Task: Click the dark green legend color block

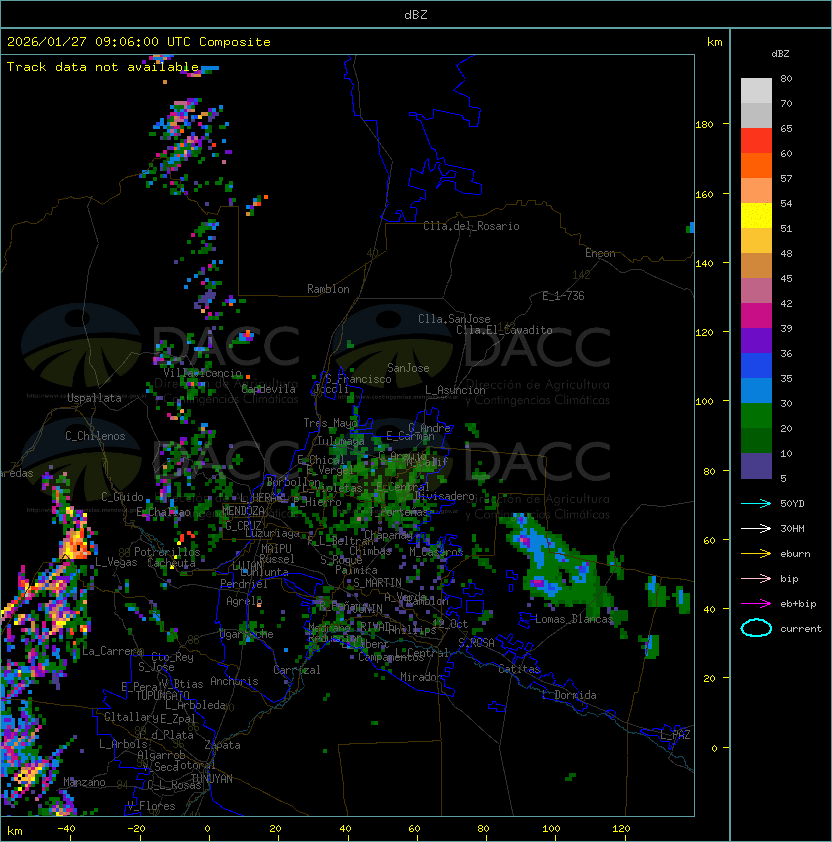Action: 756,440
